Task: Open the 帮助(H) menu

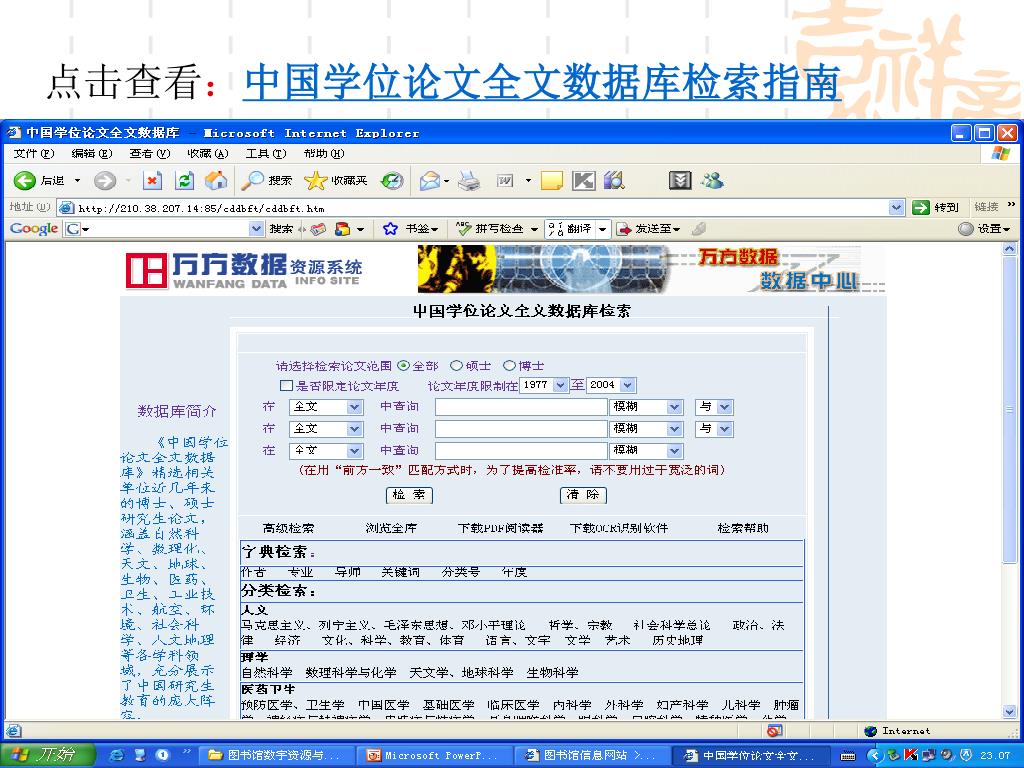Action: click(324, 153)
